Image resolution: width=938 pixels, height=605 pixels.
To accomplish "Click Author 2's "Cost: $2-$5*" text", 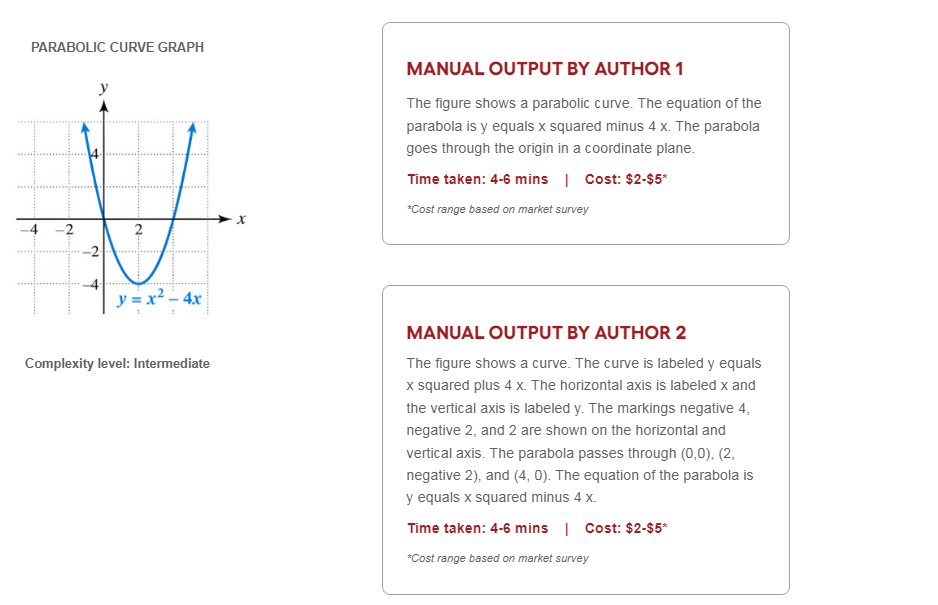I will [x=626, y=528].
